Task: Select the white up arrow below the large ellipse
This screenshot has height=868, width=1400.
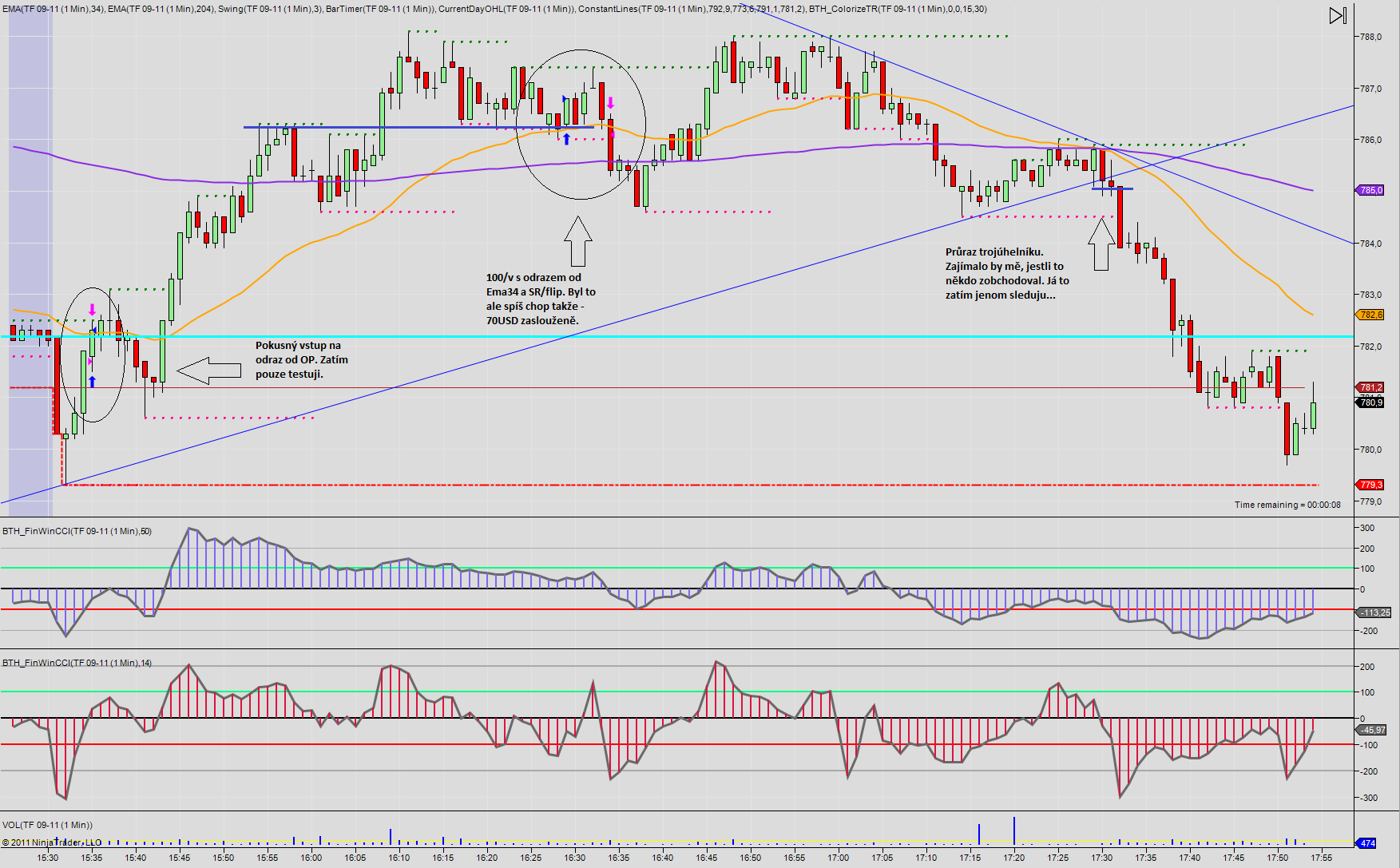Action: [x=577, y=241]
